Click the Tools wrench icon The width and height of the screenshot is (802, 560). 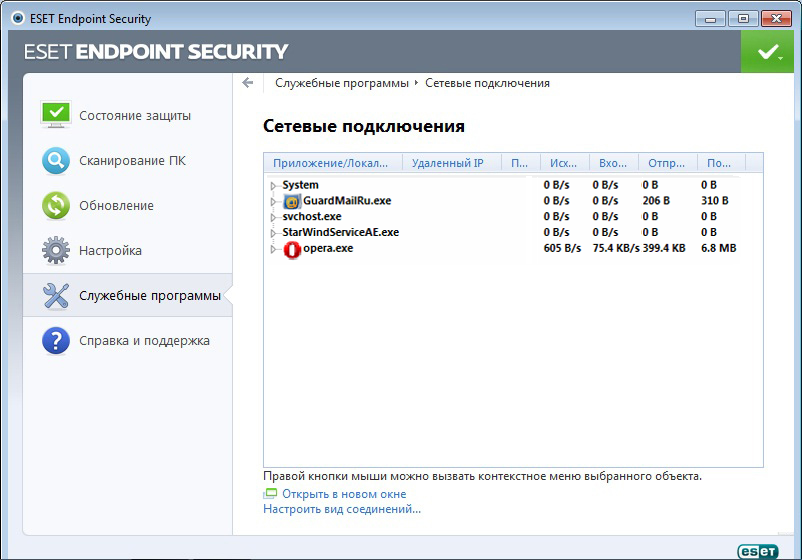56,295
